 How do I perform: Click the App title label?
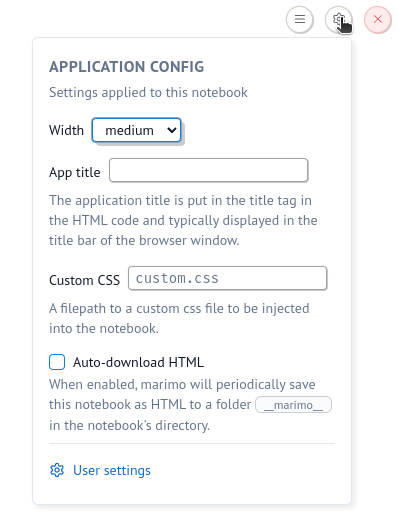click(75, 172)
